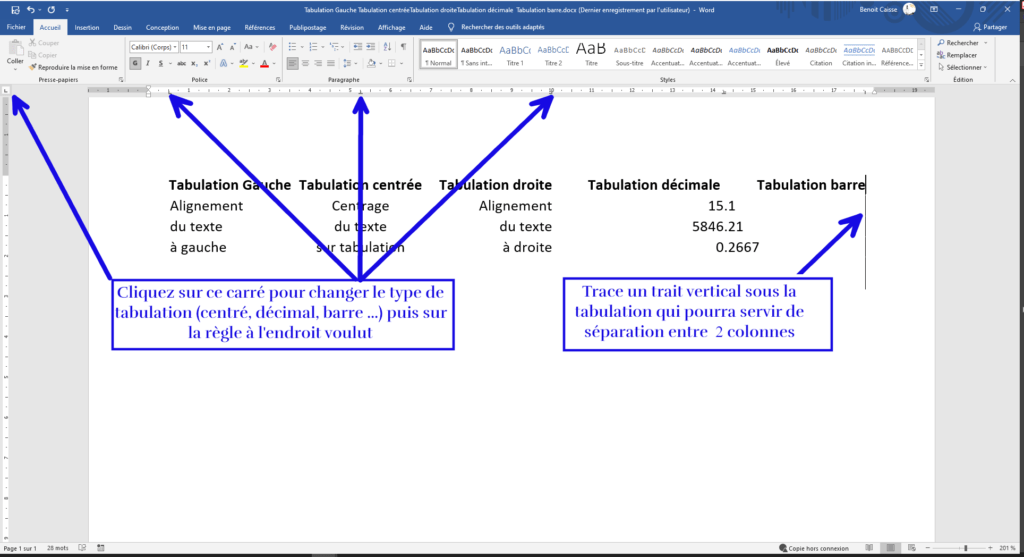Screen dimensions: 1024x557
Task: Apply strikethrough (abc) formatting
Action: coord(183,63)
